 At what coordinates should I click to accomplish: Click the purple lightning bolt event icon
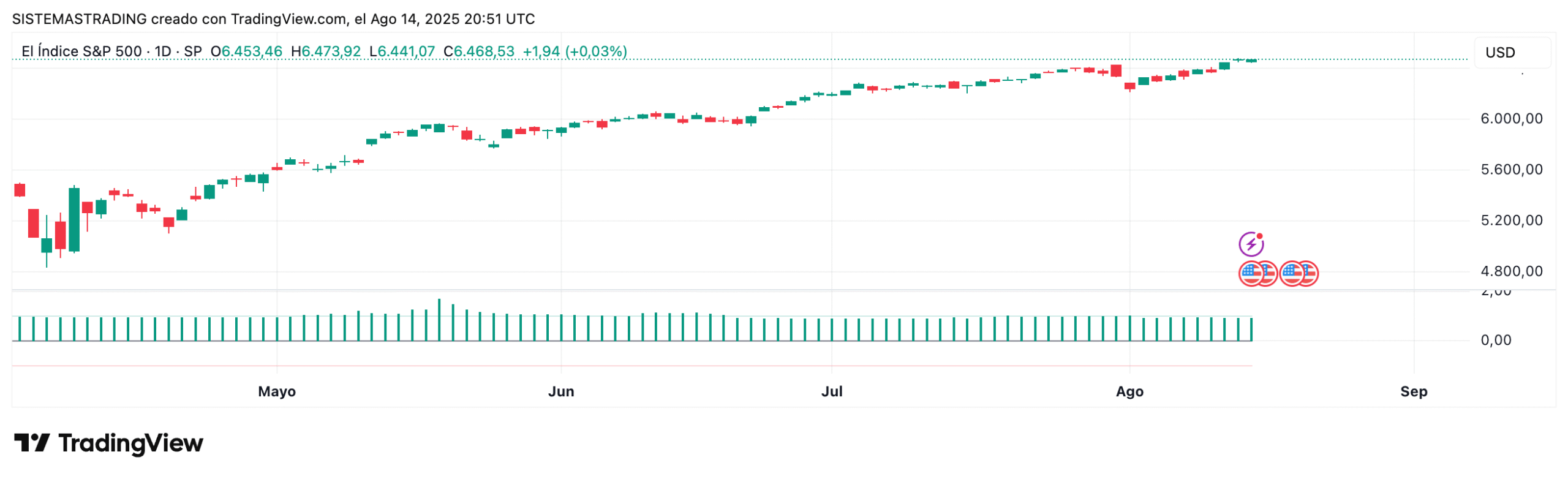click(1250, 244)
